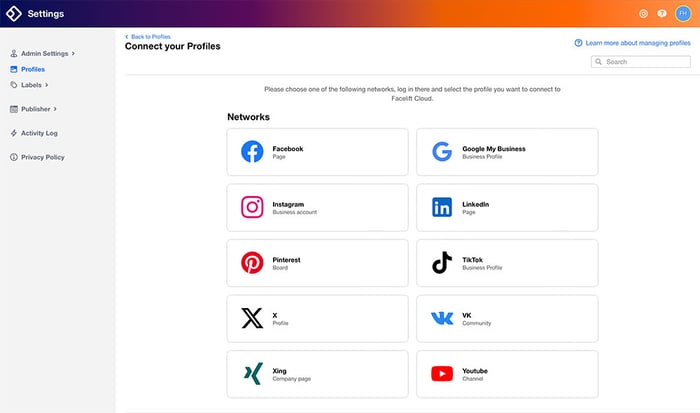Click the help circle beside Learn more
The width and height of the screenshot is (700, 413).
point(578,43)
